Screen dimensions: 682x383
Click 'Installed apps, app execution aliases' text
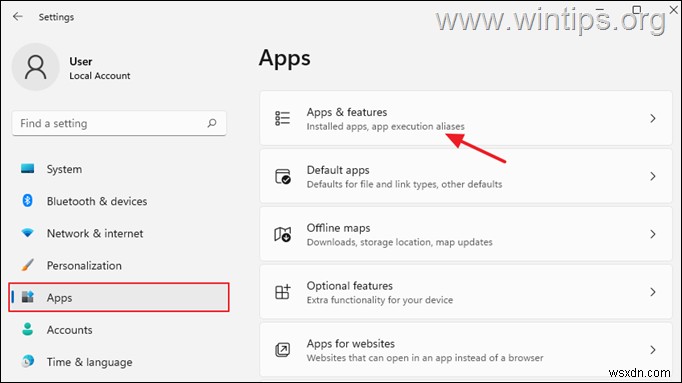tap(385, 127)
